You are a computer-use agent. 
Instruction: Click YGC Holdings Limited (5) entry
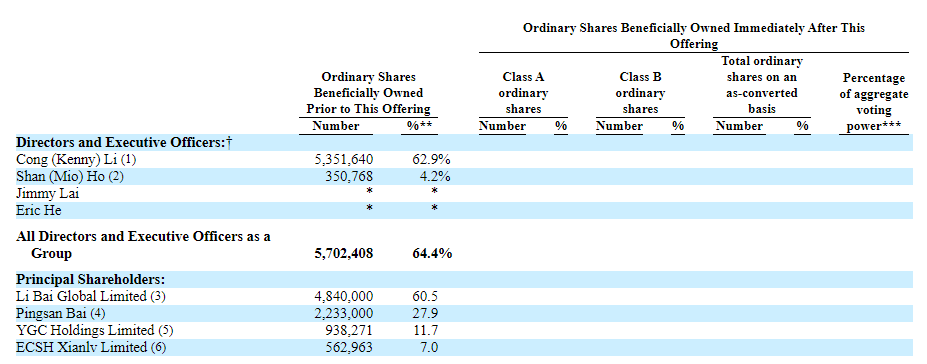tap(95, 330)
